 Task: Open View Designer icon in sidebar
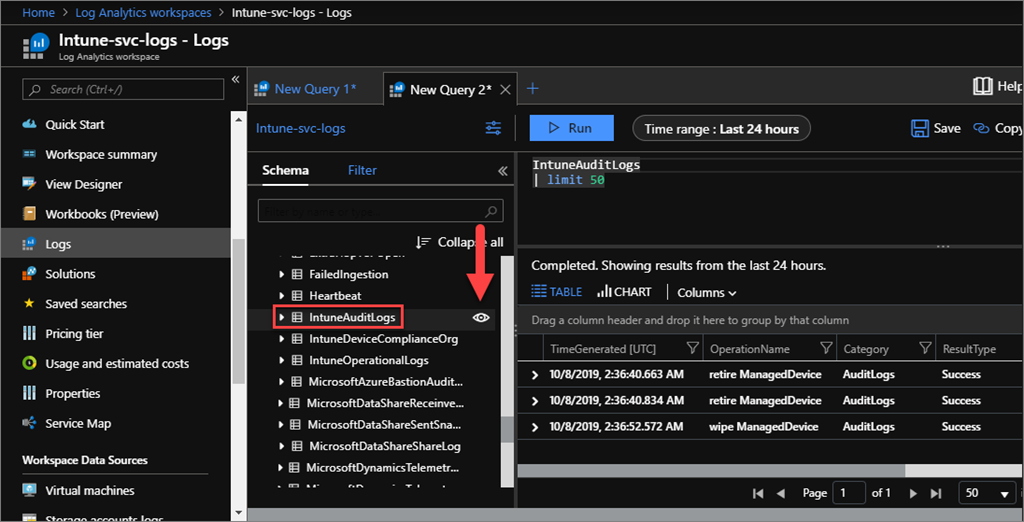click(x=29, y=184)
